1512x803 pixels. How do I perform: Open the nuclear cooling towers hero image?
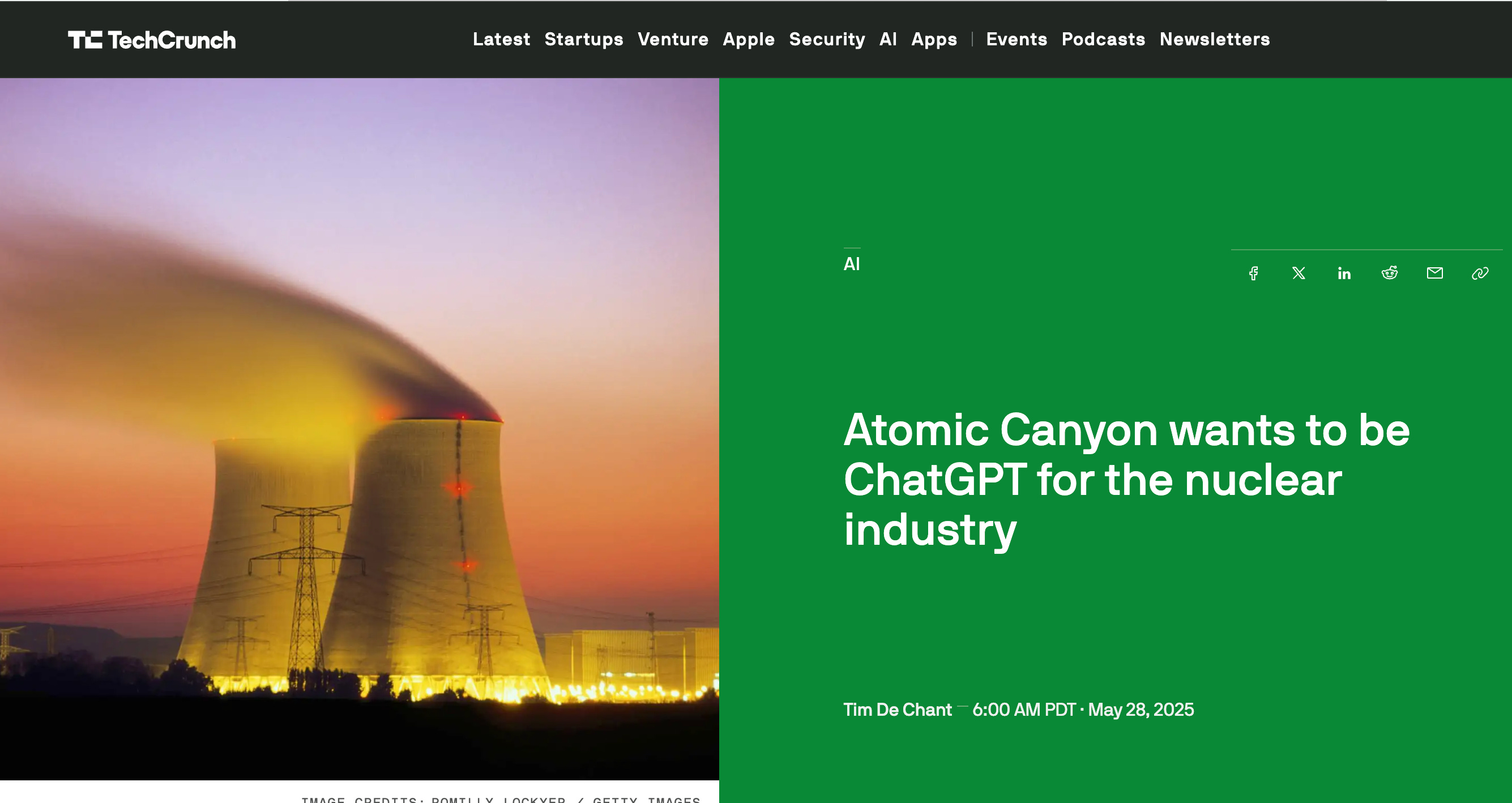(x=359, y=429)
